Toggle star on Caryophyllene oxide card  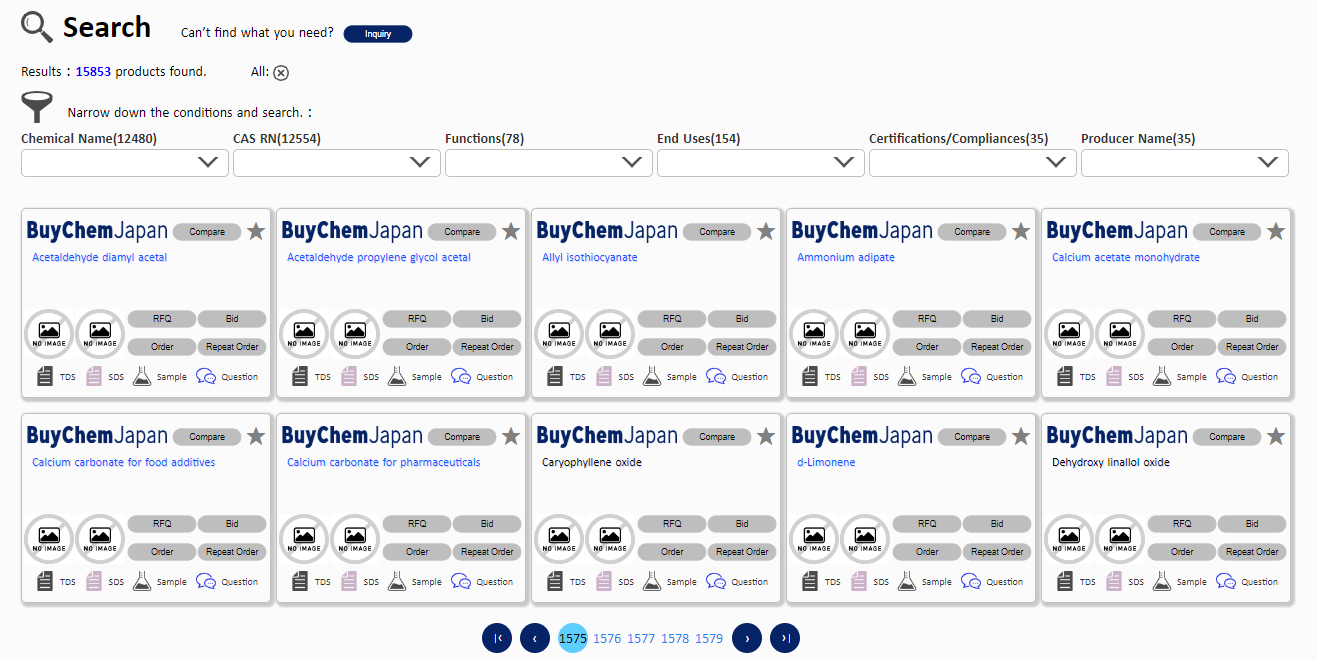pyautogui.click(x=766, y=436)
